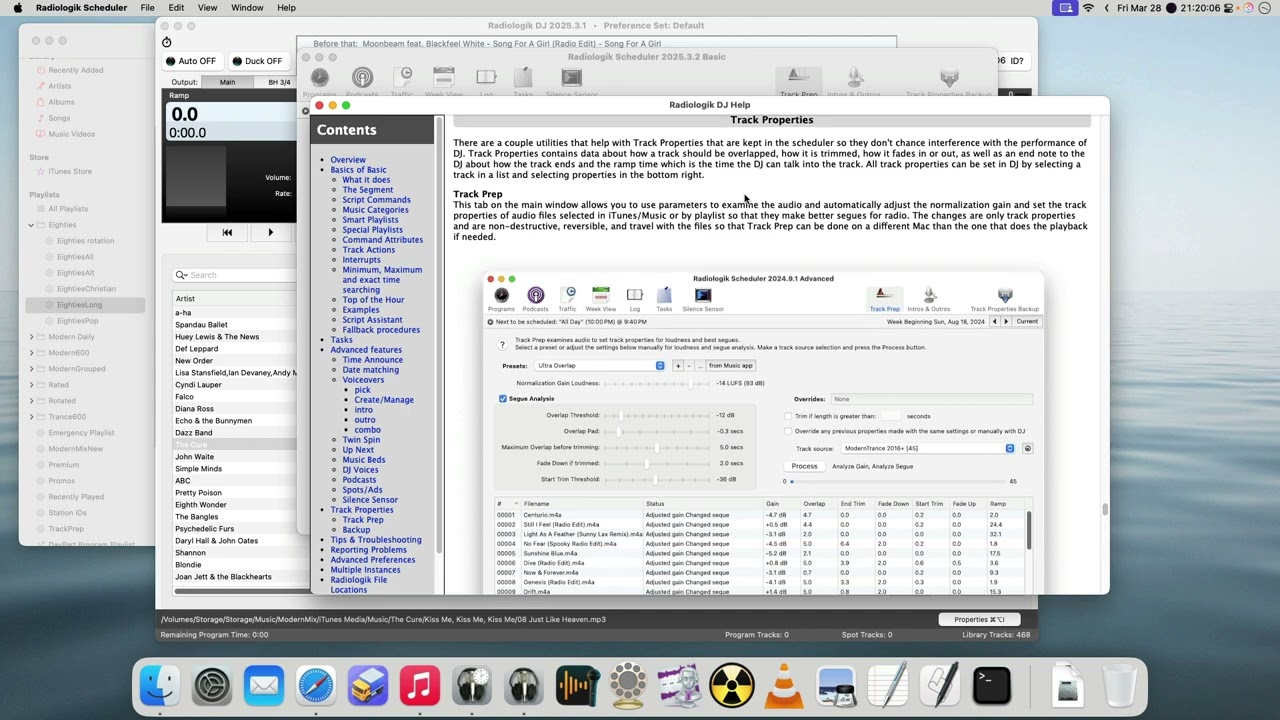
Task: Play the current track in Radiologik DJ
Action: [270, 232]
